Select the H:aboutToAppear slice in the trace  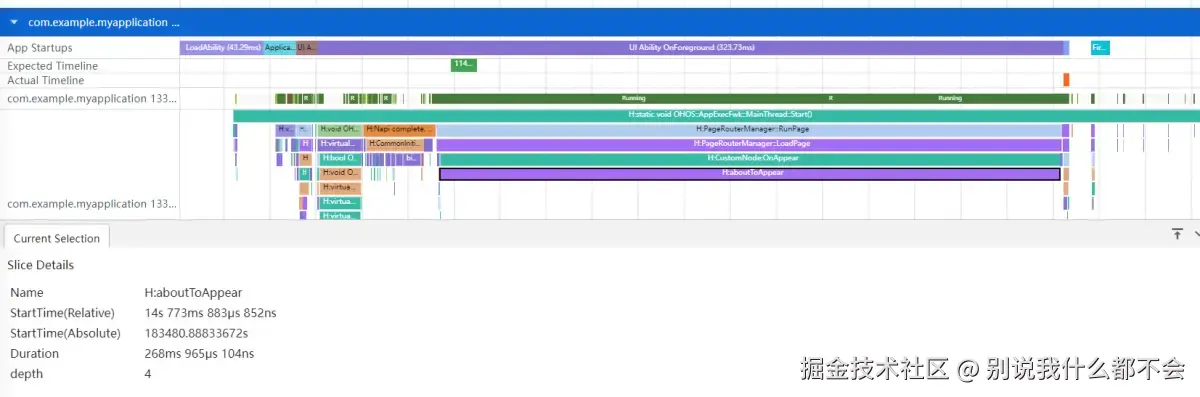point(749,173)
